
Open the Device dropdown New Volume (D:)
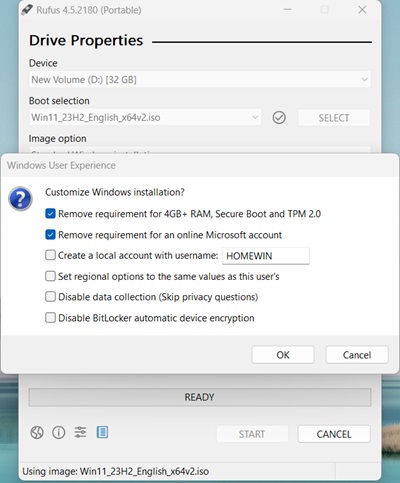[x=199, y=80]
